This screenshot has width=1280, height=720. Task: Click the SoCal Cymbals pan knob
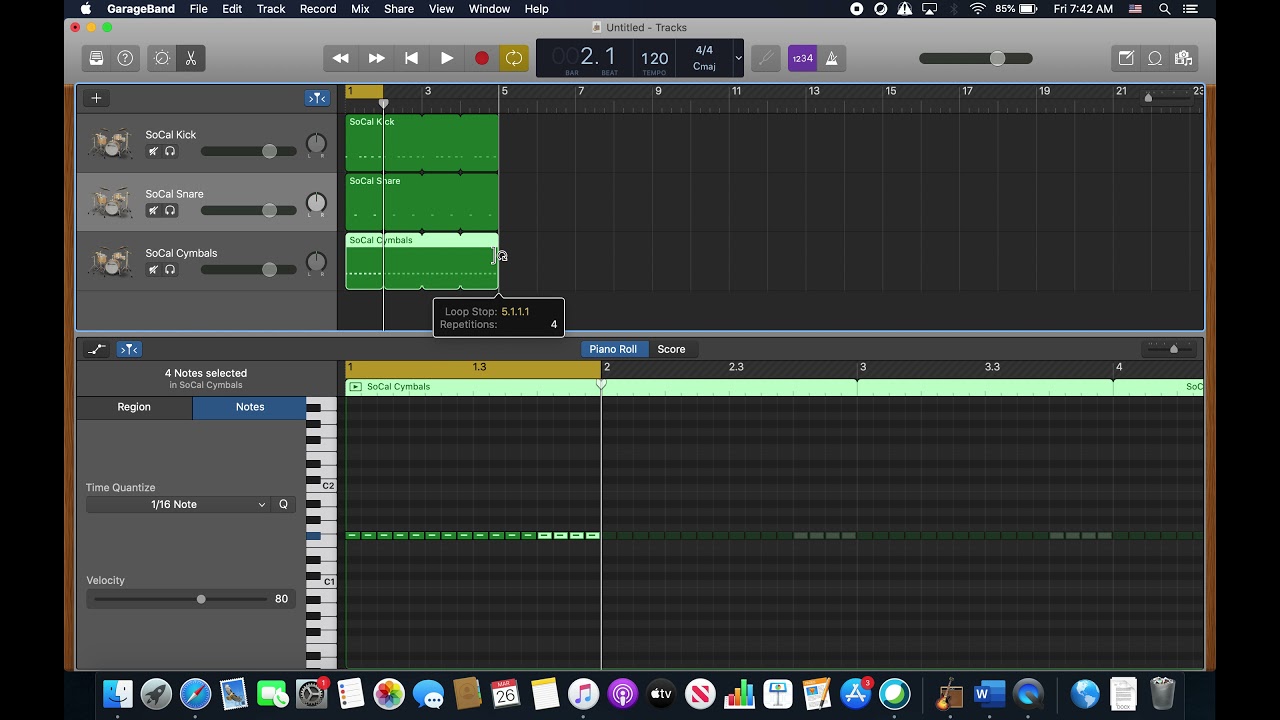click(x=316, y=262)
